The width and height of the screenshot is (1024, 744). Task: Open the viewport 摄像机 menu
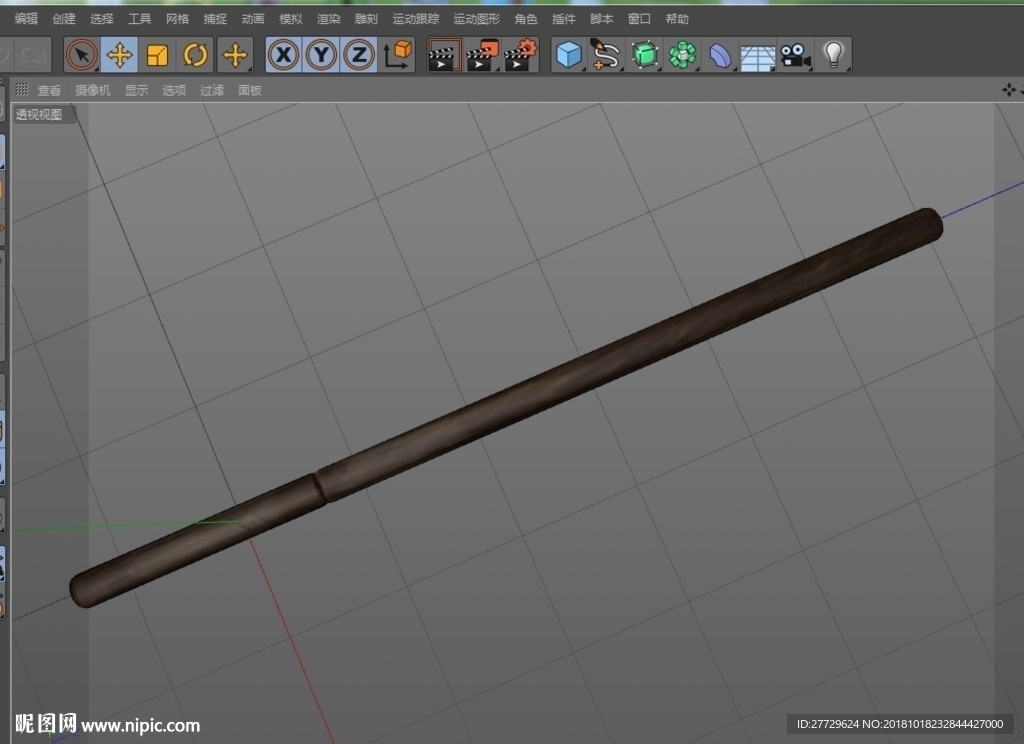[93, 90]
